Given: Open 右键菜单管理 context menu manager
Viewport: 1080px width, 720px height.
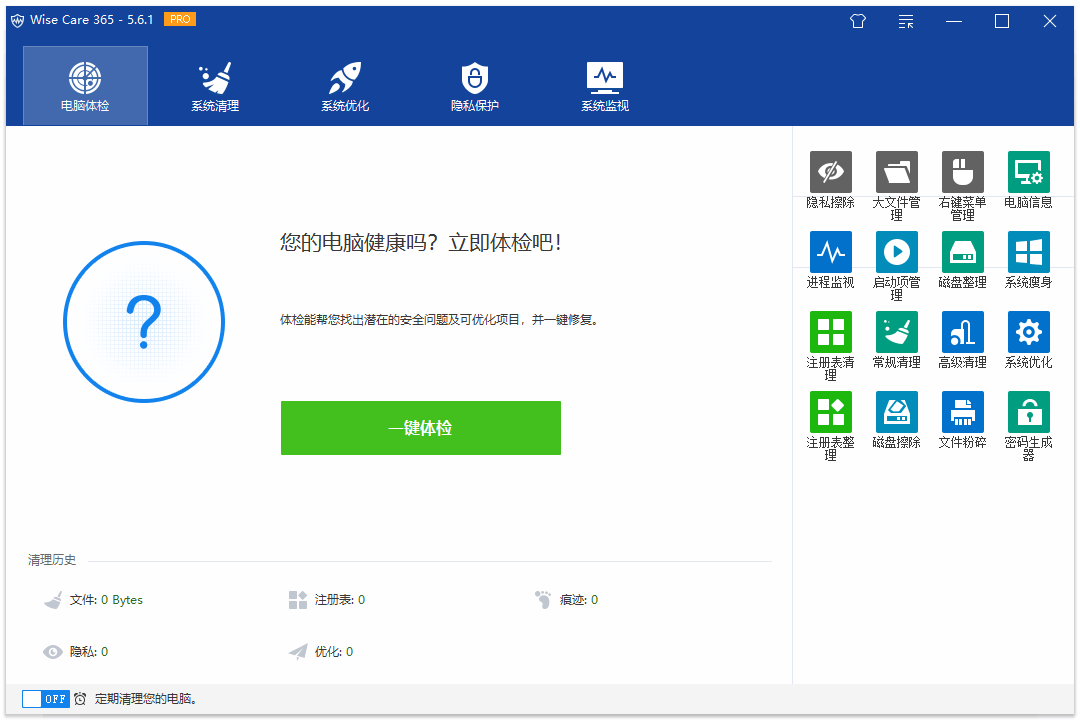Looking at the screenshot, I should (x=962, y=173).
